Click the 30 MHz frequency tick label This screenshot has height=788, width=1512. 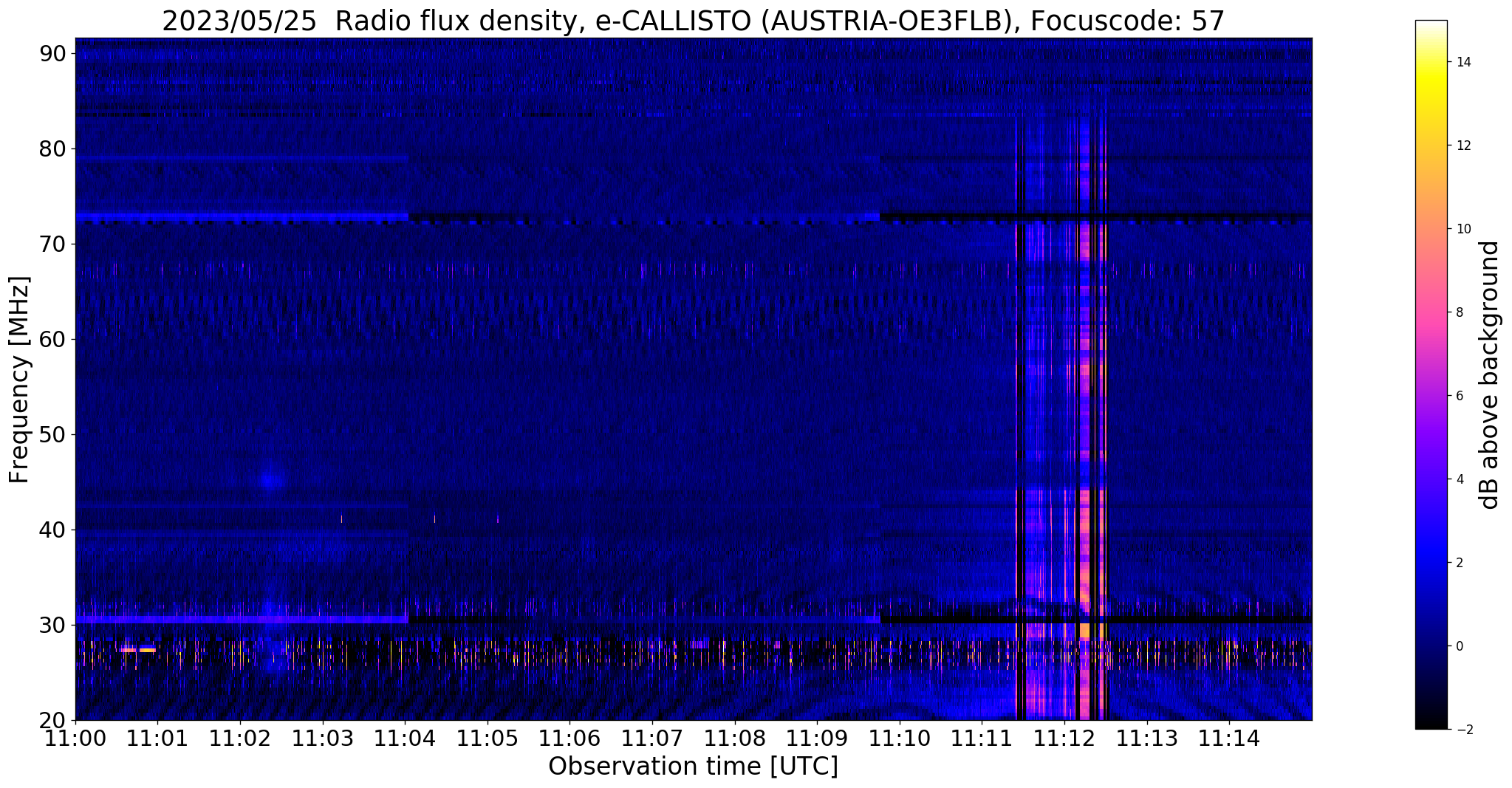coord(52,626)
